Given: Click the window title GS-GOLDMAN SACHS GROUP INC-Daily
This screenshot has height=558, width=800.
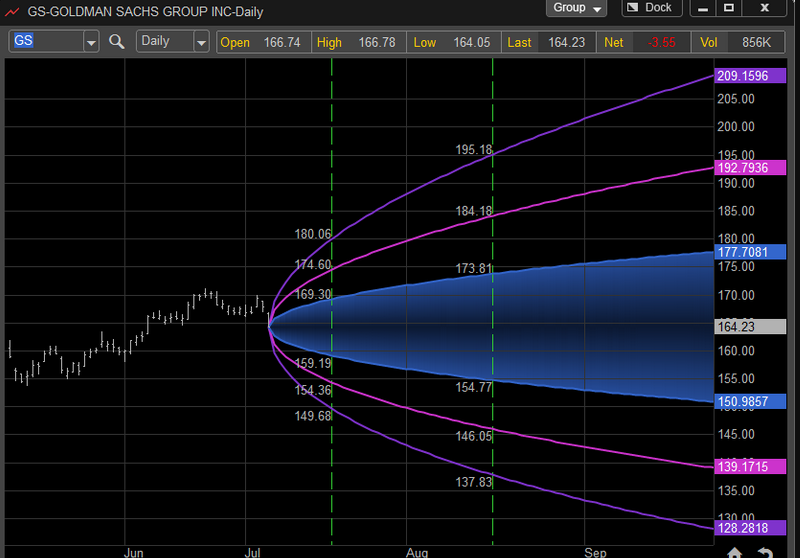Looking at the screenshot, I should (x=145, y=12).
